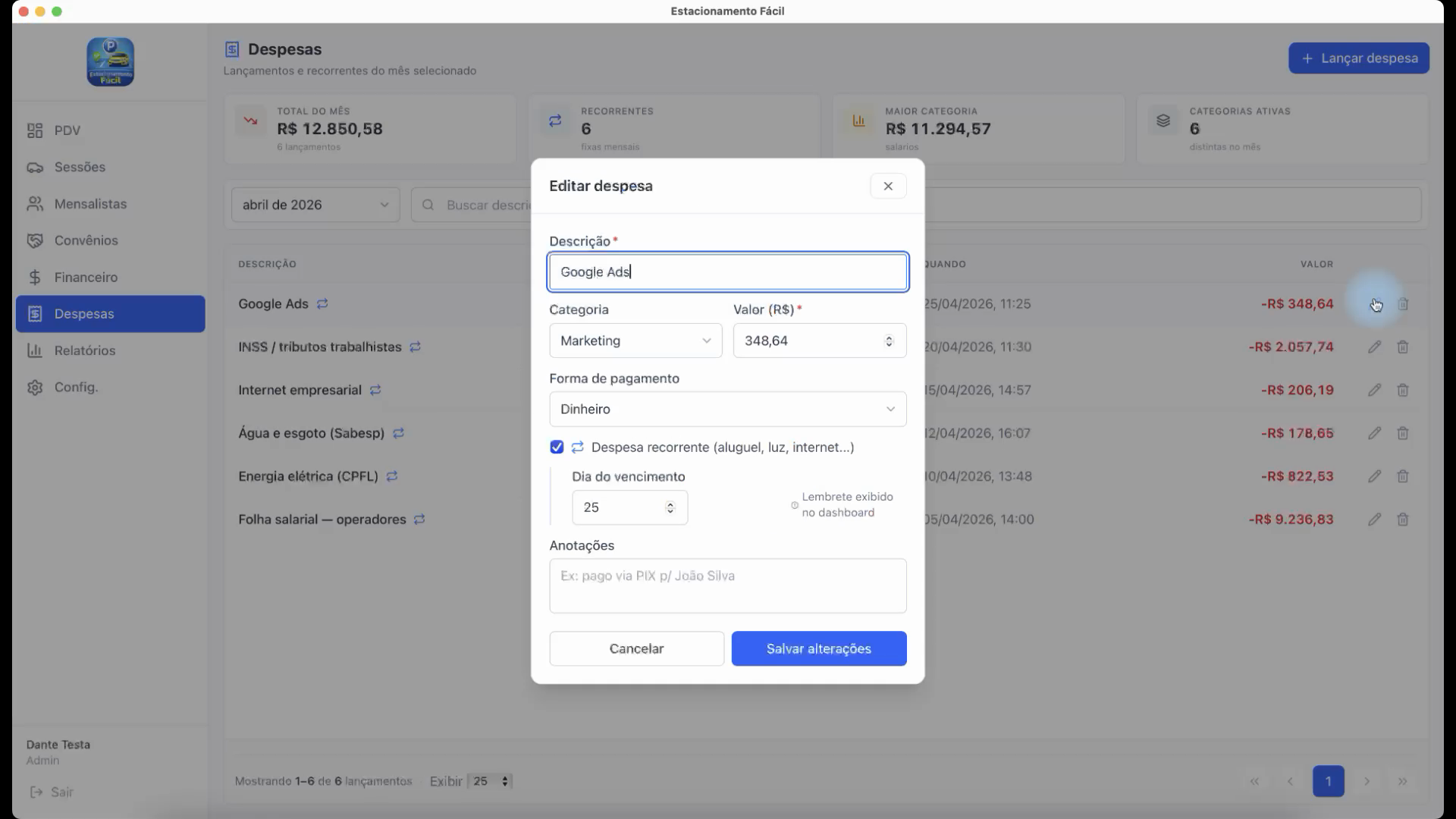This screenshot has width=1456, height=819.
Task: Click the Lançar despesa button
Action: click(x=1358, y=58)
